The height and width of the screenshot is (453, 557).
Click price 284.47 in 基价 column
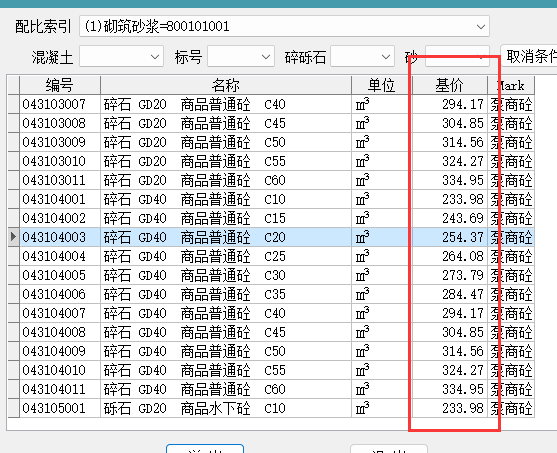pos(450,295)
